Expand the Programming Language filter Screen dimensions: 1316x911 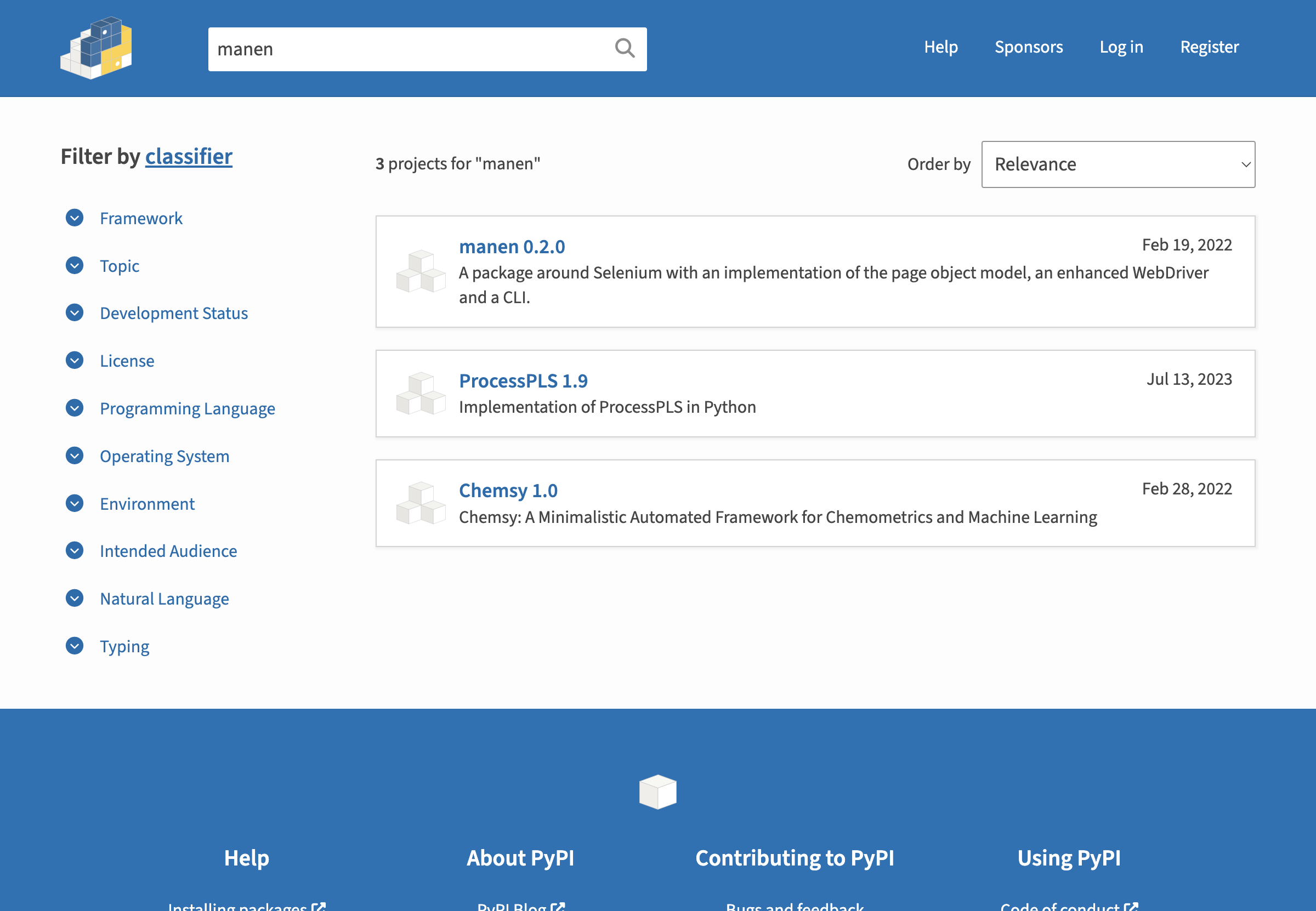pos(188,409)
